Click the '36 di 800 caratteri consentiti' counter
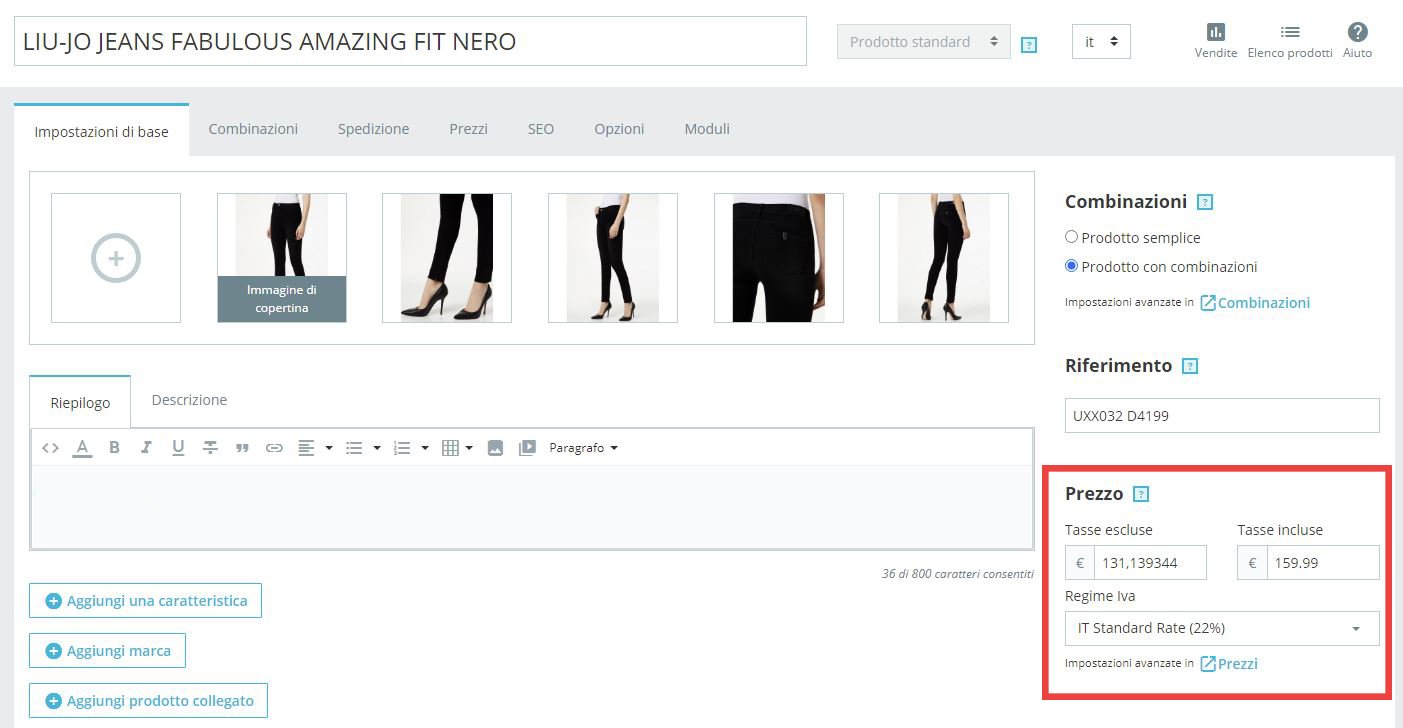The height and width of the screenshot is (728, 1403). (958, 574)
